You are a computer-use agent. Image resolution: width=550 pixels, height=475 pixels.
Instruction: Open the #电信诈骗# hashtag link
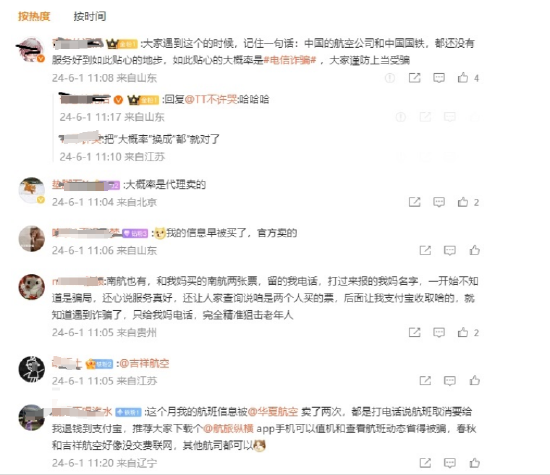(x=290, y=60)
